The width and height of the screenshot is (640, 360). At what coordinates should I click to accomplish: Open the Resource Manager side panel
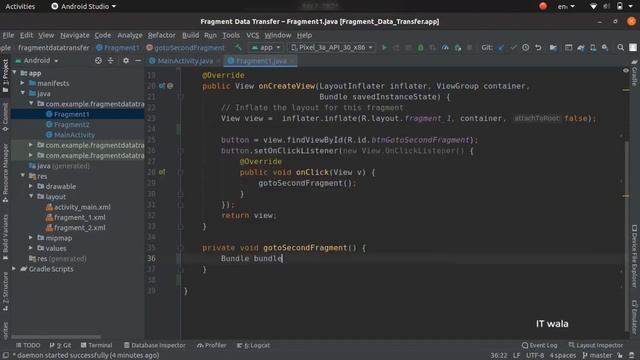5,172
